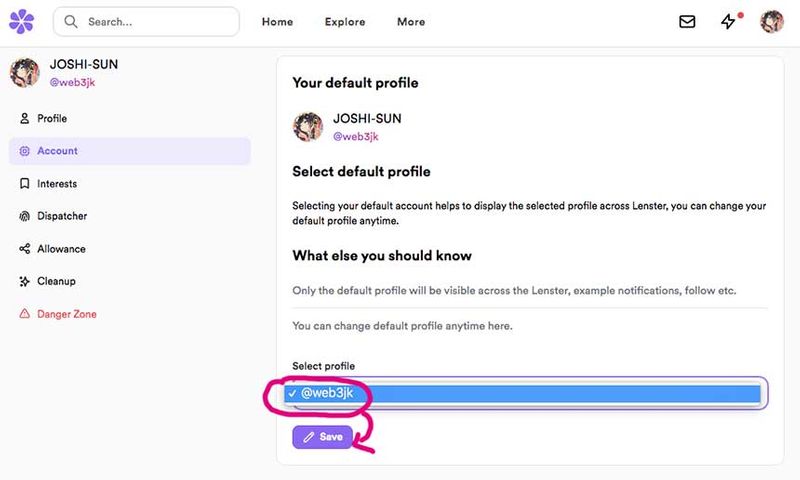
Task: Open the Explore page
Action: tap(345, 22)
